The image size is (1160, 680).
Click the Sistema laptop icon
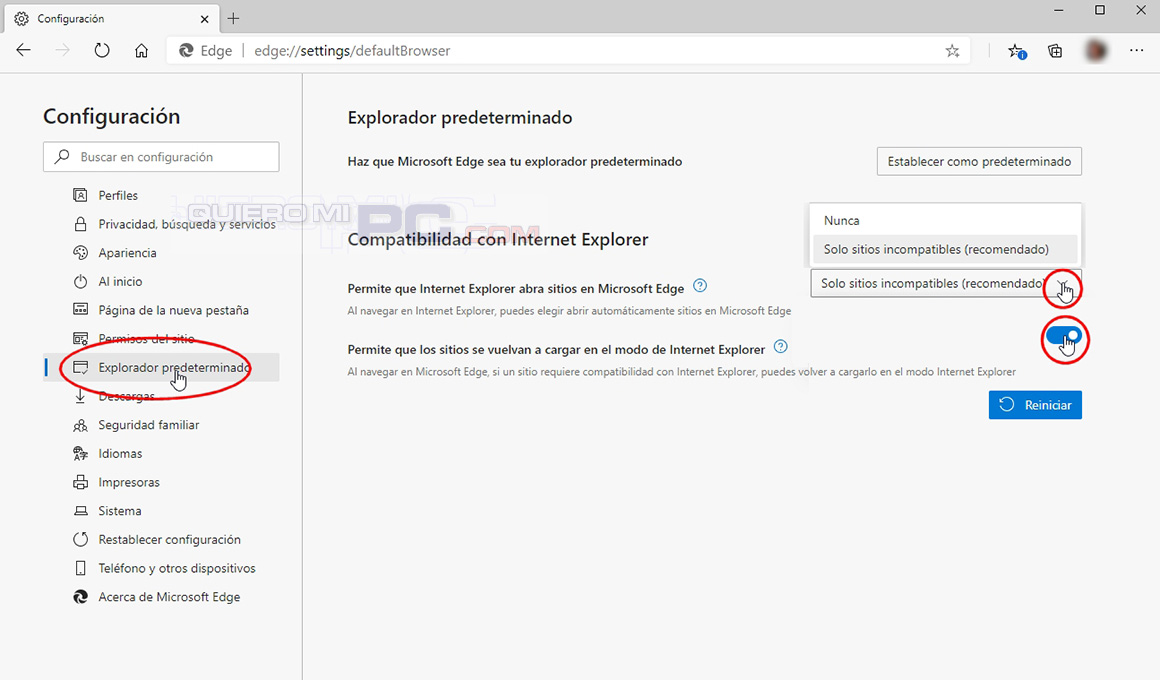click(80, 511)
